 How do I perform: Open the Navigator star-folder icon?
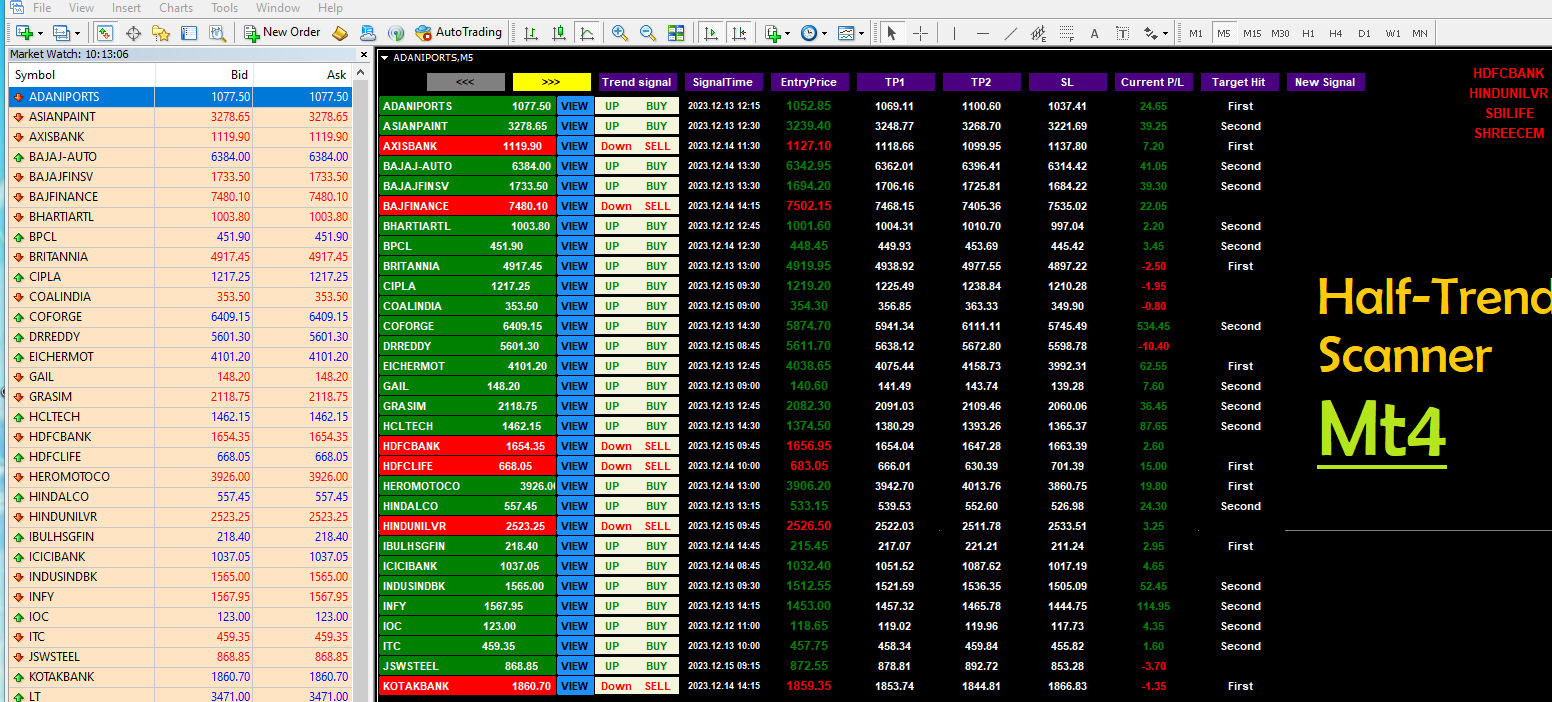160,33
